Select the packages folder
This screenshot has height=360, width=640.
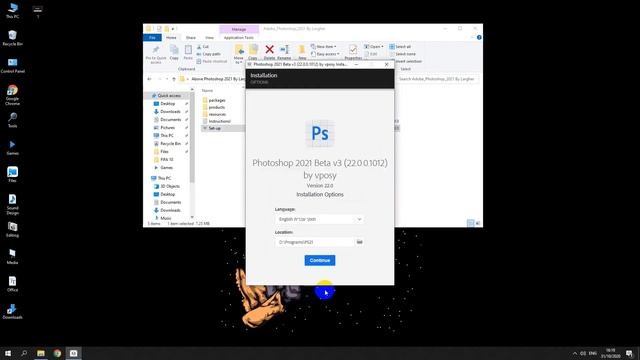pyautogui.click(x=214, y=100)
